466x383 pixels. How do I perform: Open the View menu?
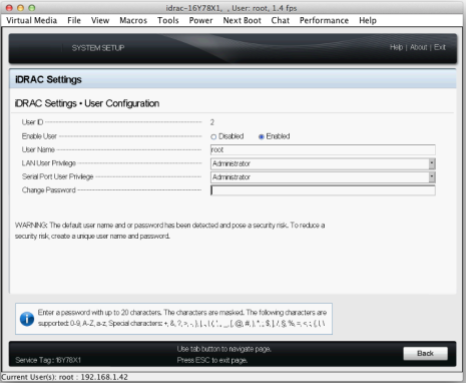tap(100, 21)
